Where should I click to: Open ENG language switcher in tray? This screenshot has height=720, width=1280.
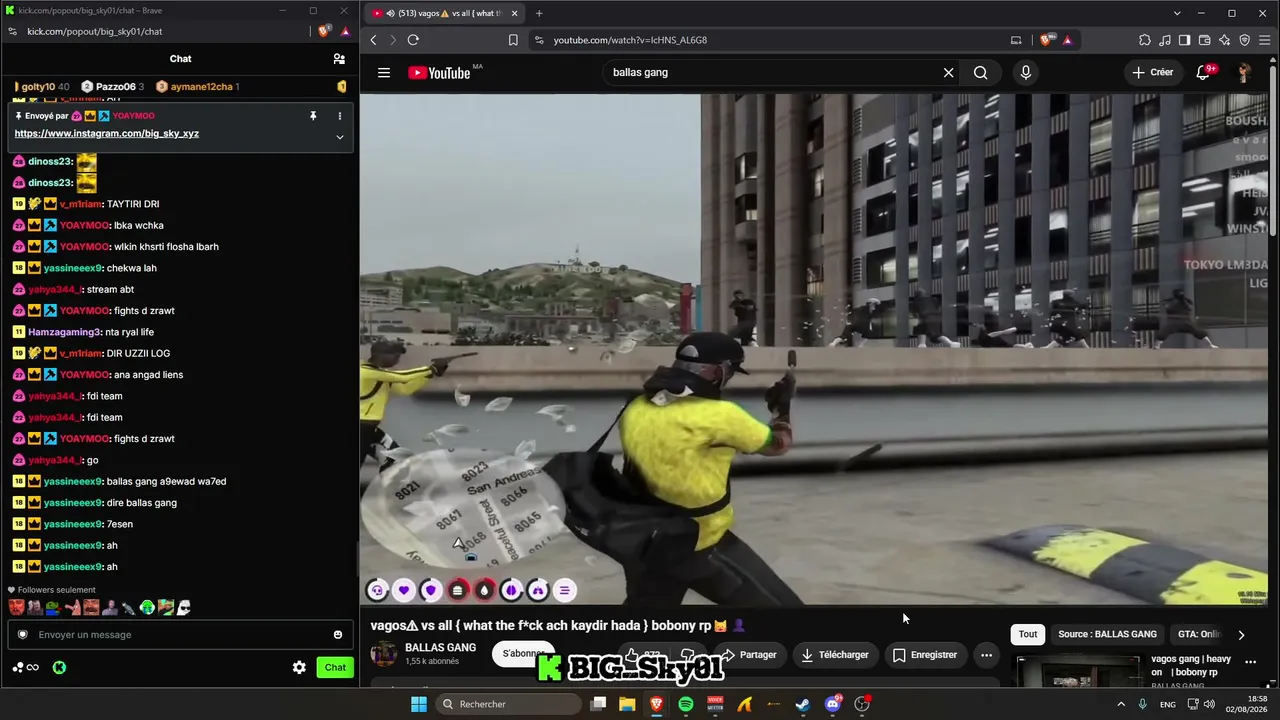[x=1168, y=705]
